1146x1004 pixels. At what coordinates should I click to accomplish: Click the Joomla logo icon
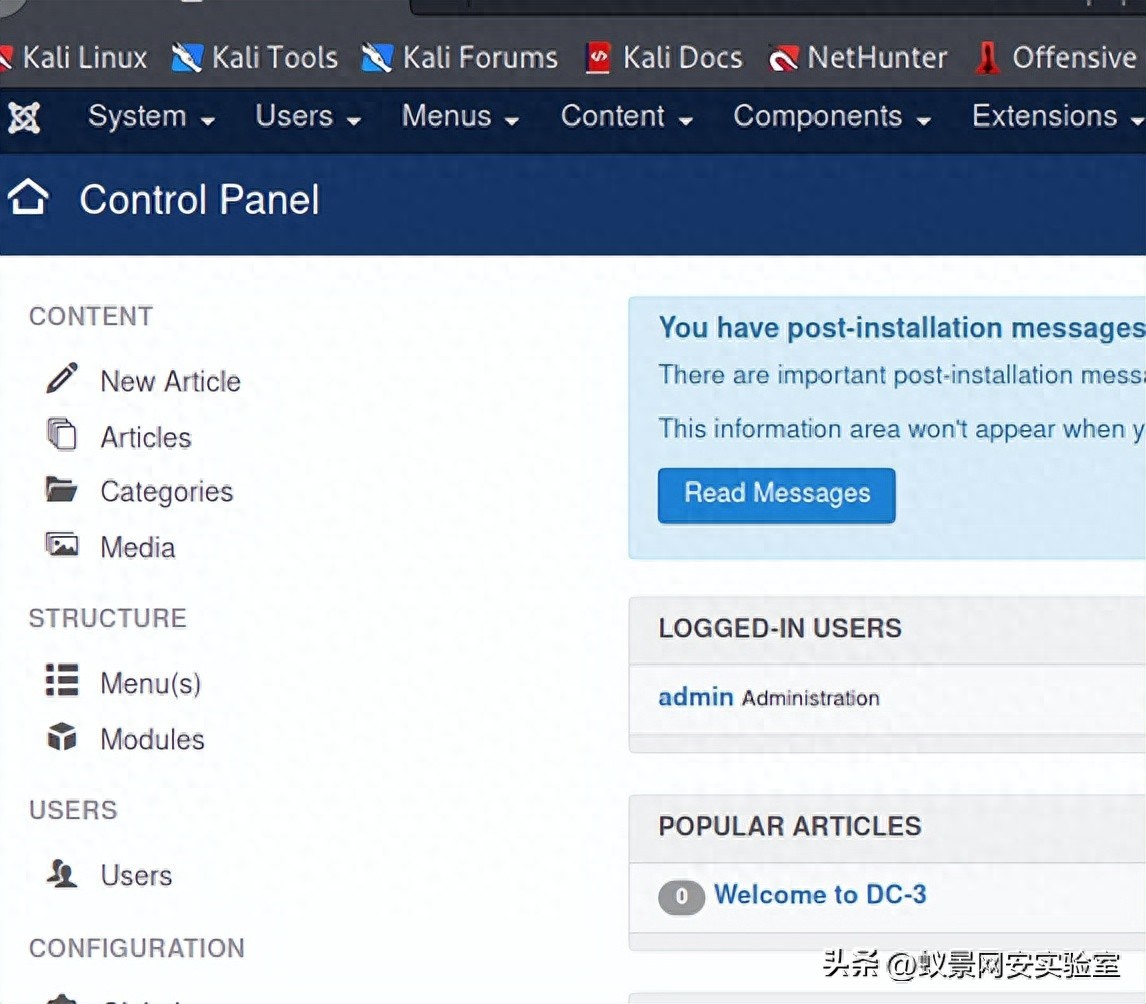pos(23,117)
